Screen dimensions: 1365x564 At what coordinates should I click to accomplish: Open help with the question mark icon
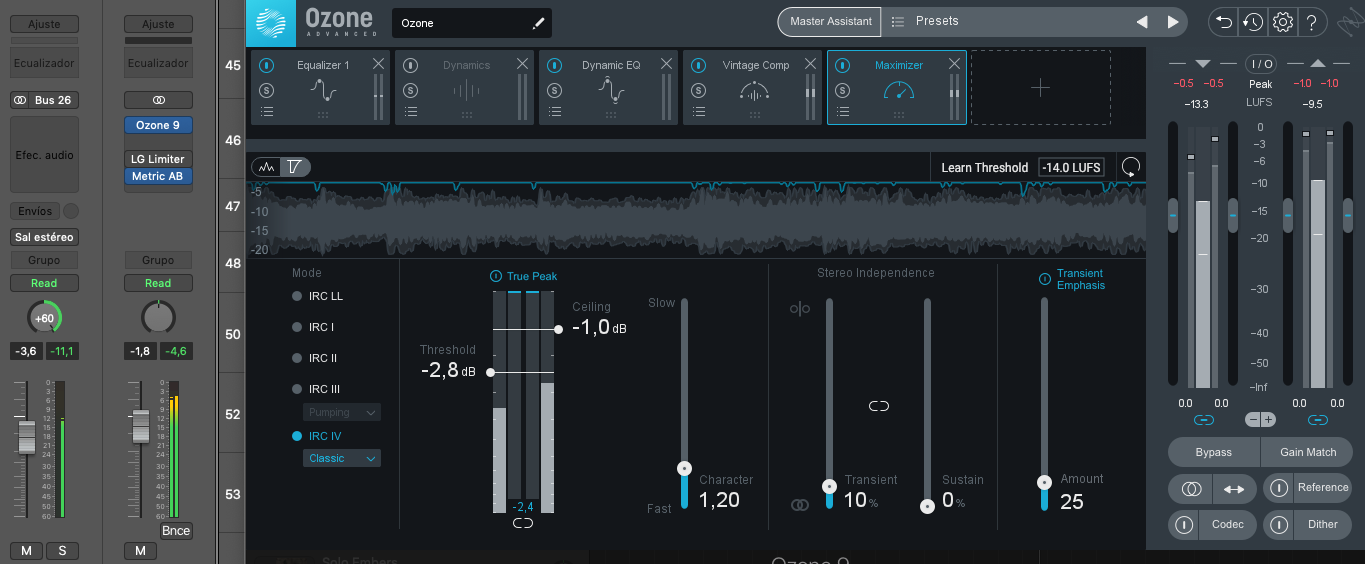pyautogui.click(x=1313, y=22)
